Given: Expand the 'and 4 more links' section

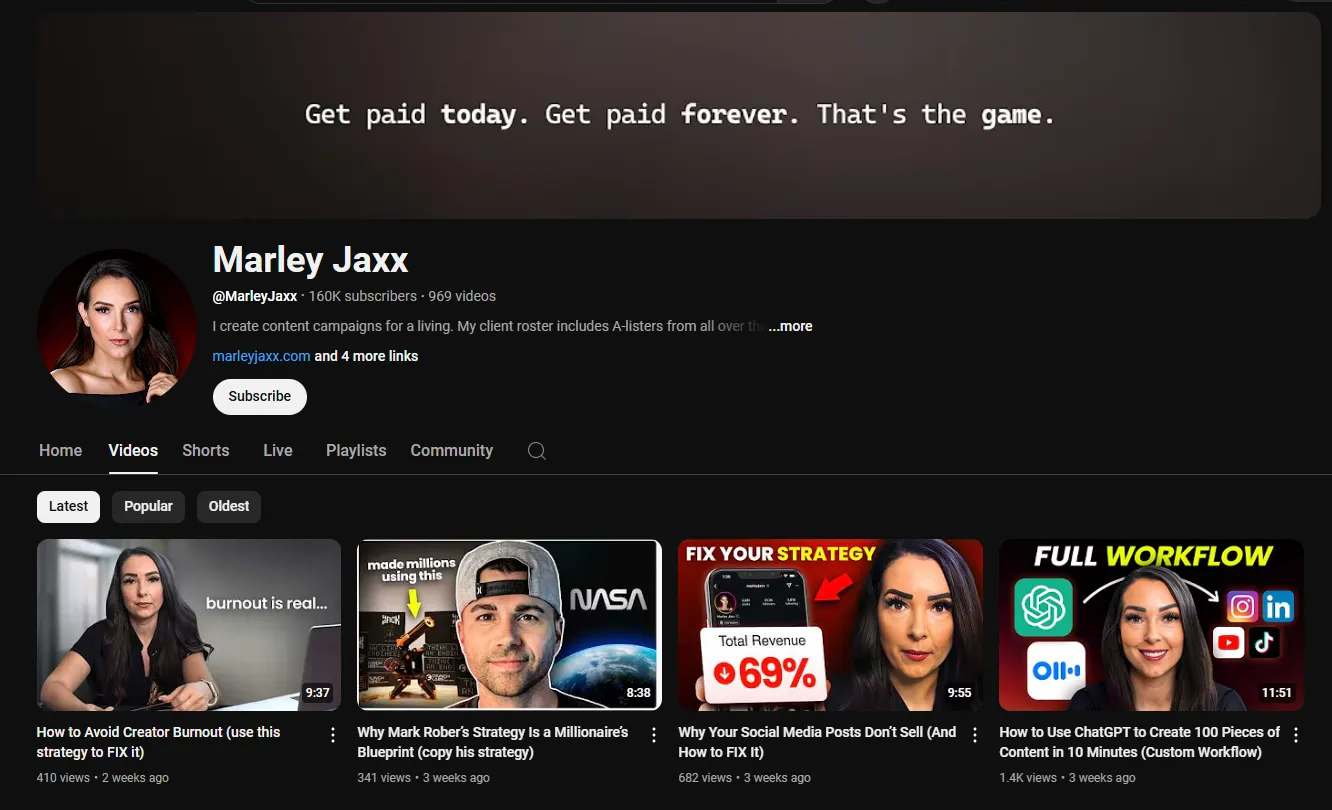Looking at the screenshot, I should point(366,355).
